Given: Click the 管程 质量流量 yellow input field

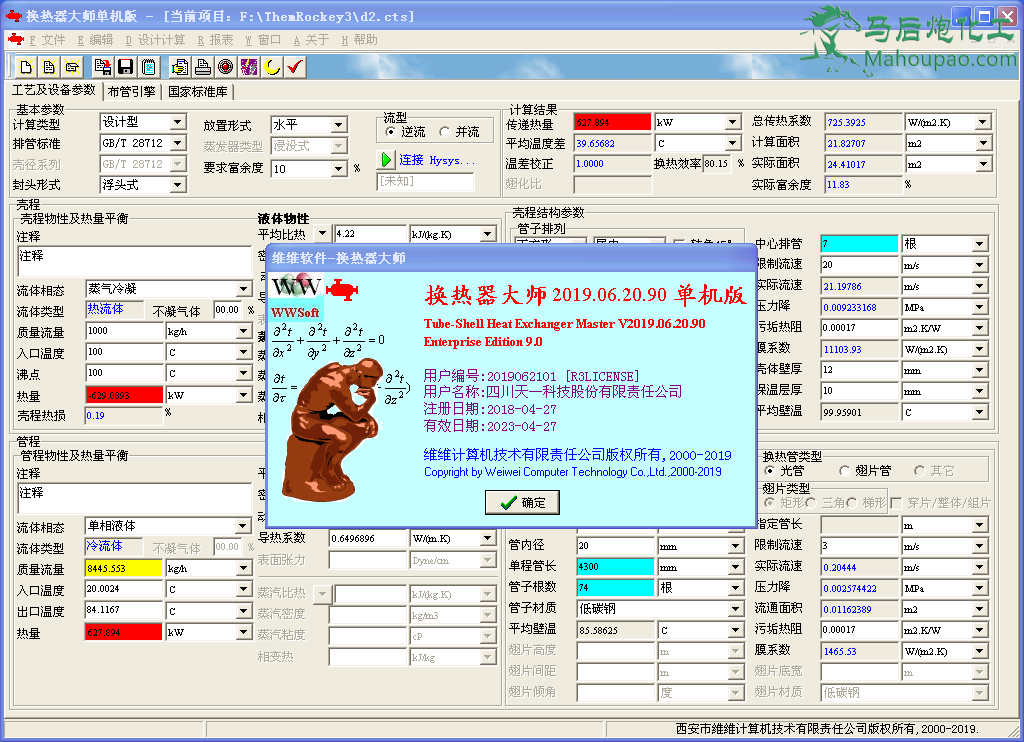Looking at the screenshot, I should pyautogui.click(x=123, y=568).
